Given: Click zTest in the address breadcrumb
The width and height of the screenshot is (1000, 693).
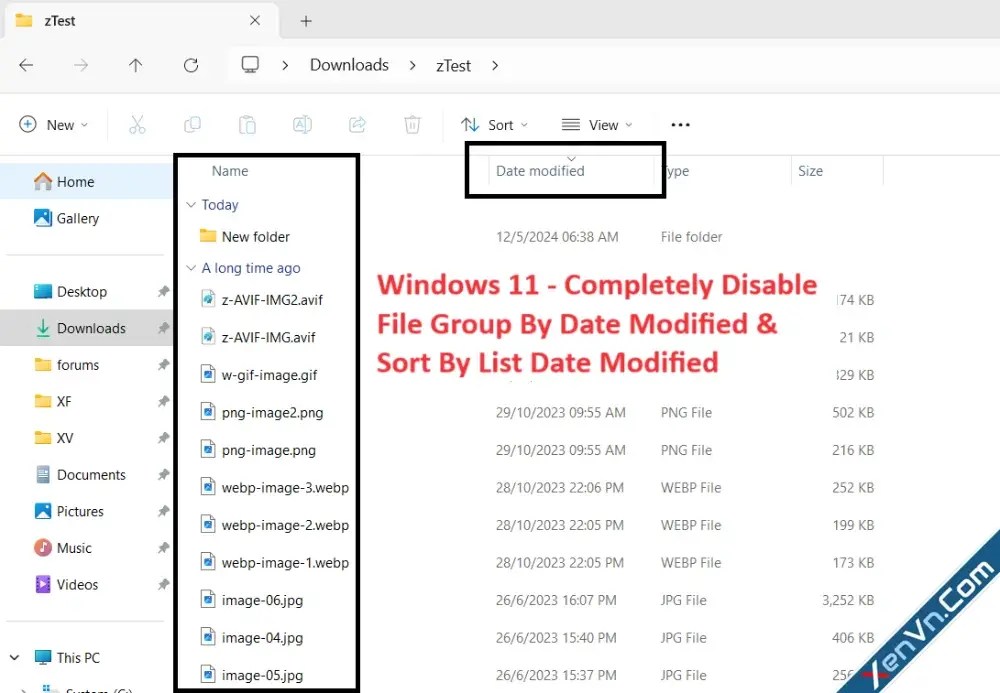Looking at the screenshot, I should click(x=453, y=66).
